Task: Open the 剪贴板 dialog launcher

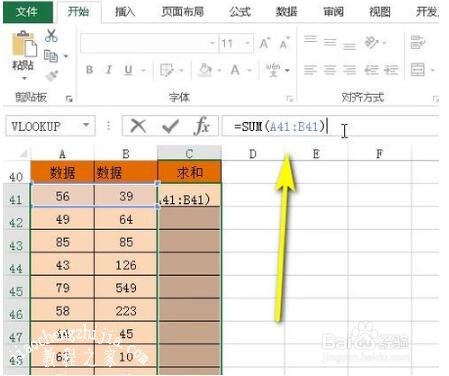Action: point(69,99)
